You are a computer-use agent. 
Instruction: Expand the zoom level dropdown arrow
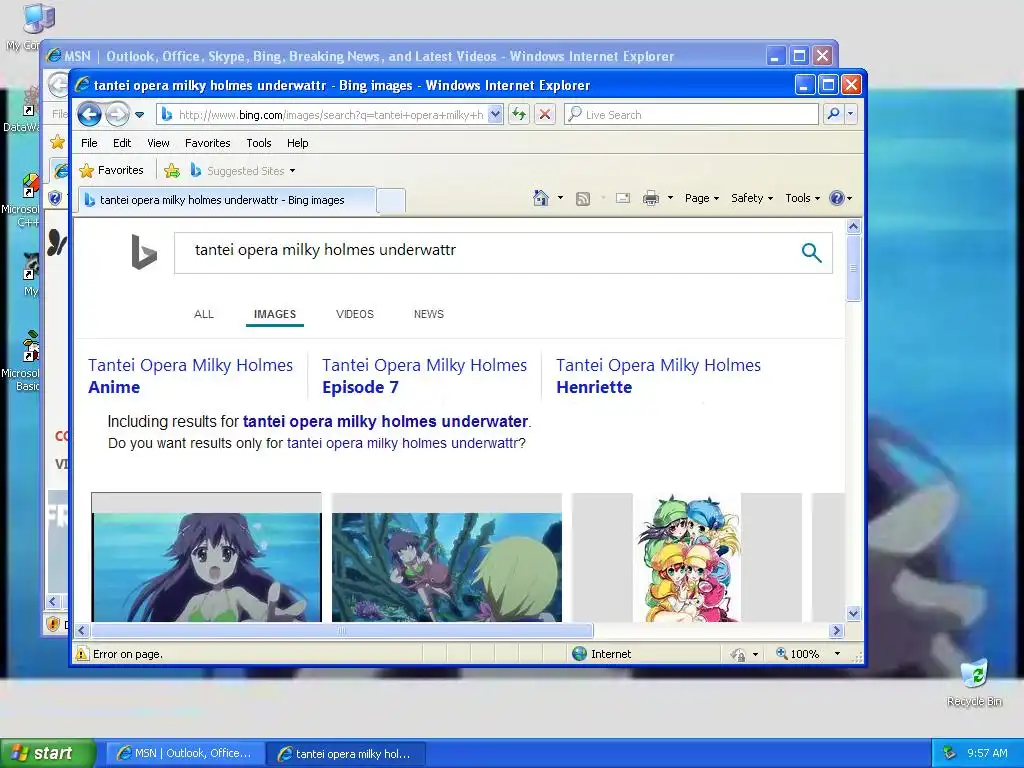click(x=837, y=654)
